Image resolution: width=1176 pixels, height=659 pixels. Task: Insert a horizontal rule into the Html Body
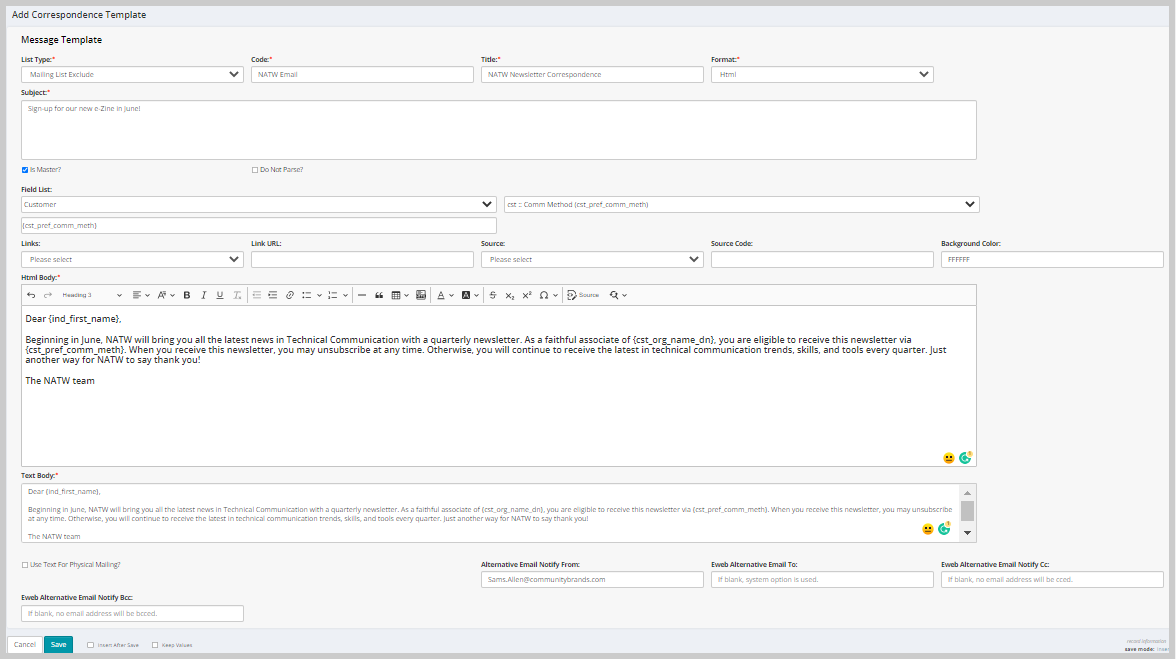coord(360,295)
